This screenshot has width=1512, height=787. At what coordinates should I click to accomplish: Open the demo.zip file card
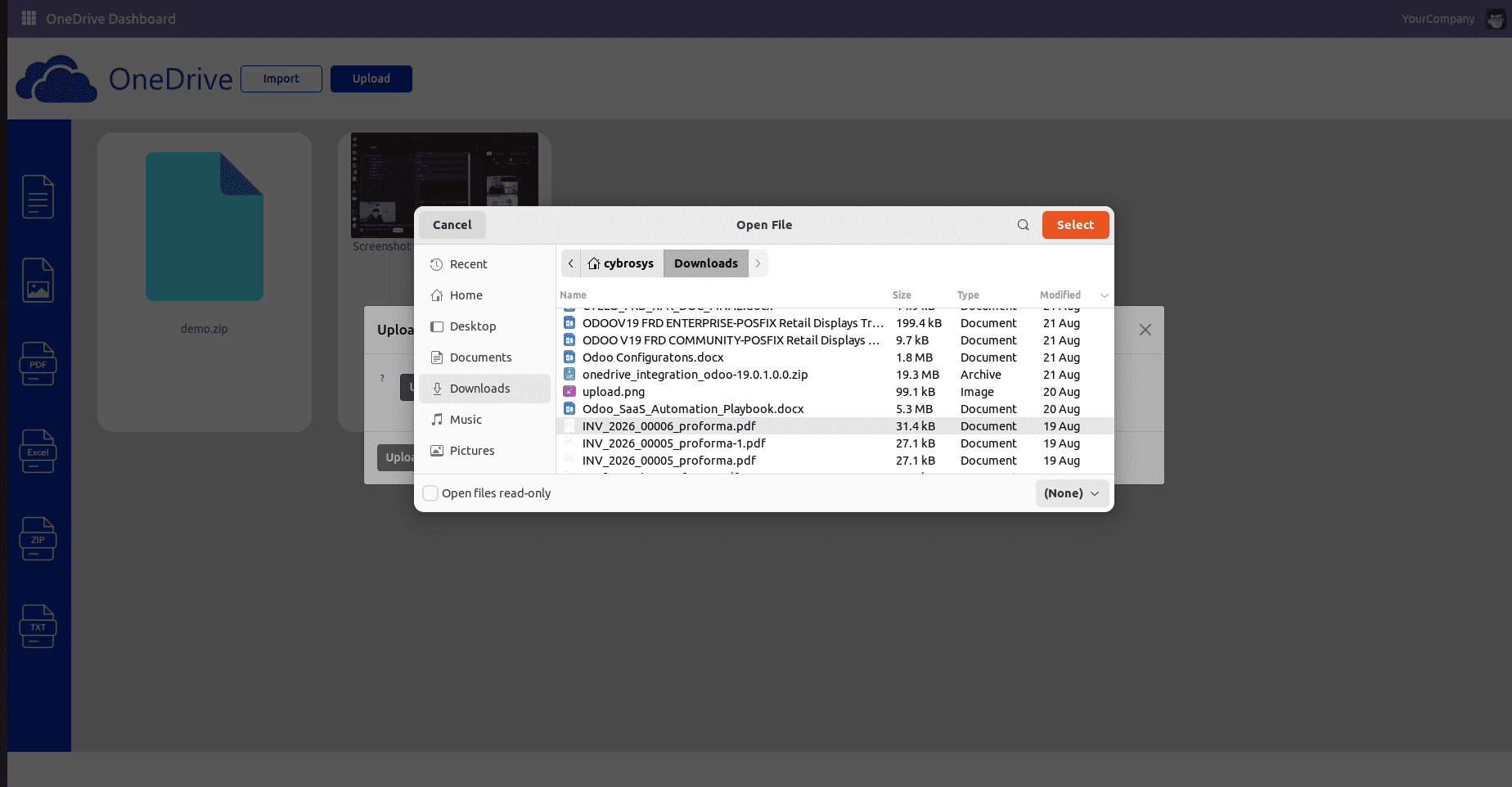coord(205,282)
